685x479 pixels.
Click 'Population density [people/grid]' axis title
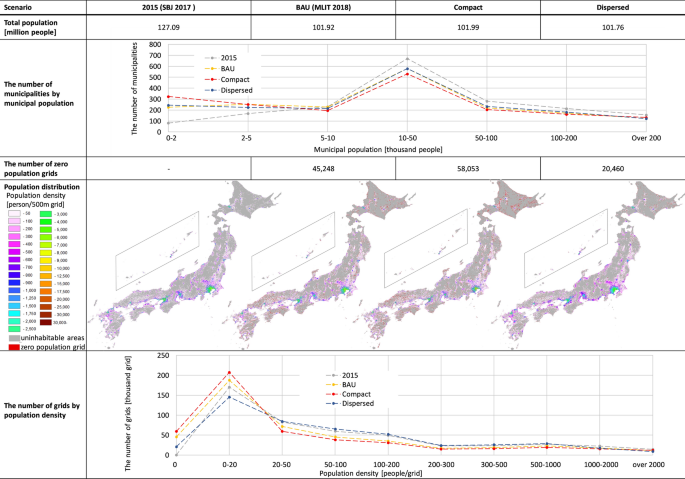tap(371, 473)
